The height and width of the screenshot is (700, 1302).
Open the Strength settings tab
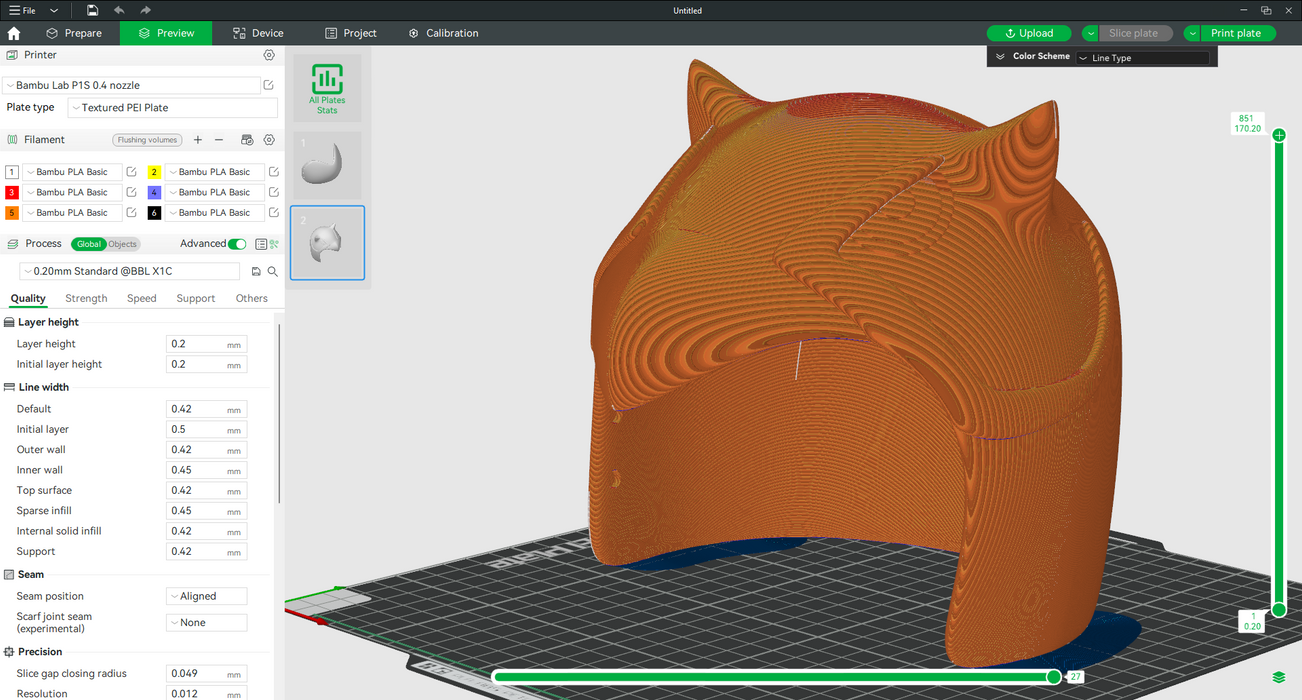tap(86, 298)
